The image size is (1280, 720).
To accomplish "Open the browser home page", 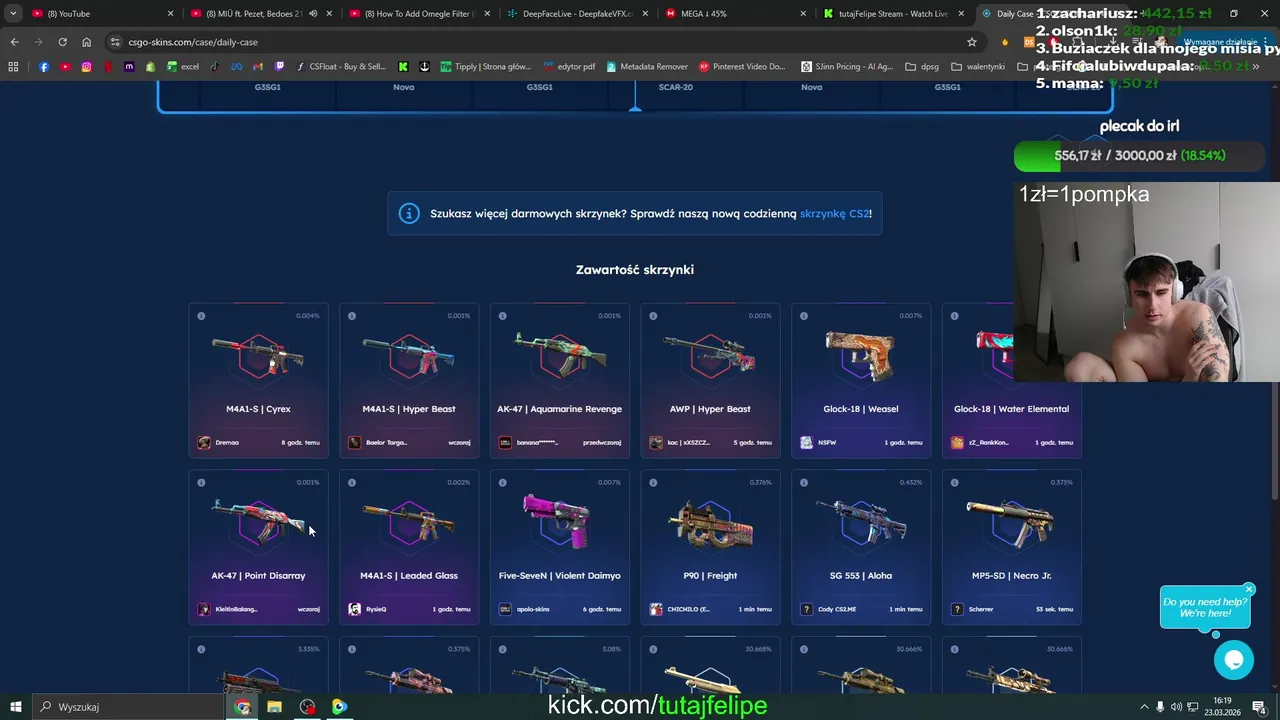I will pos(86,42).
